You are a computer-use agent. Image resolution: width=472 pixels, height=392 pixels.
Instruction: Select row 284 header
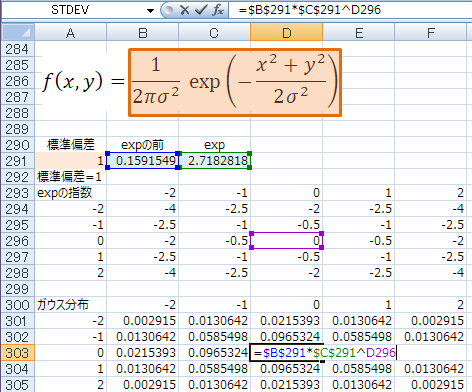coord(18,49)
